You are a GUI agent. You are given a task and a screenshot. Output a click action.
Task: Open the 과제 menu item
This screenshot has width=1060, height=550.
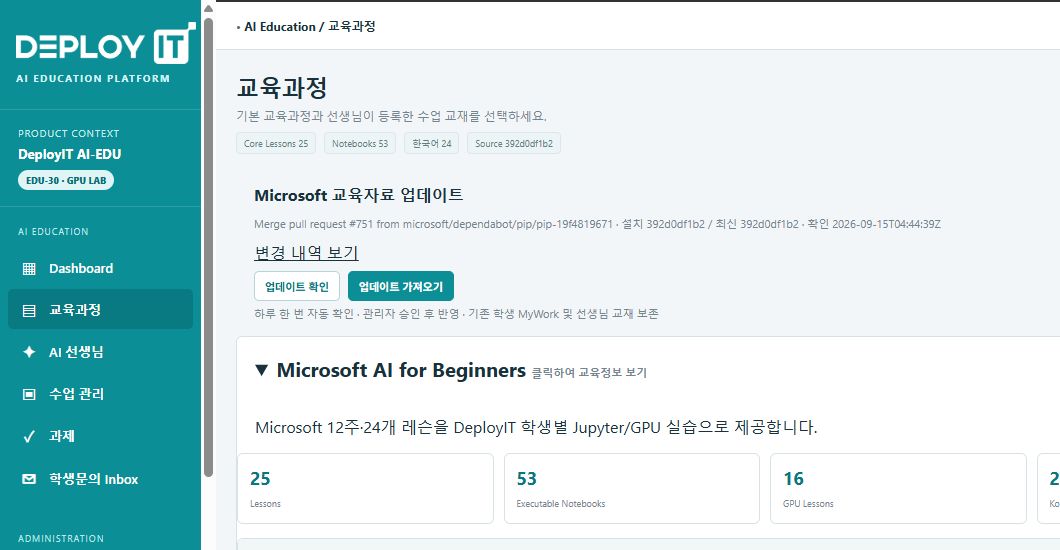point(101,436)
